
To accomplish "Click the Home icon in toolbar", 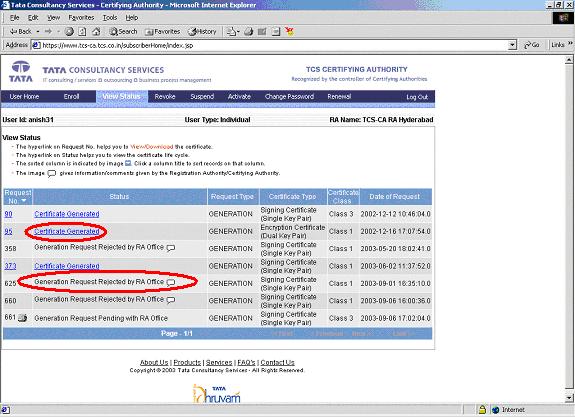I will click(x=96, y=32).
